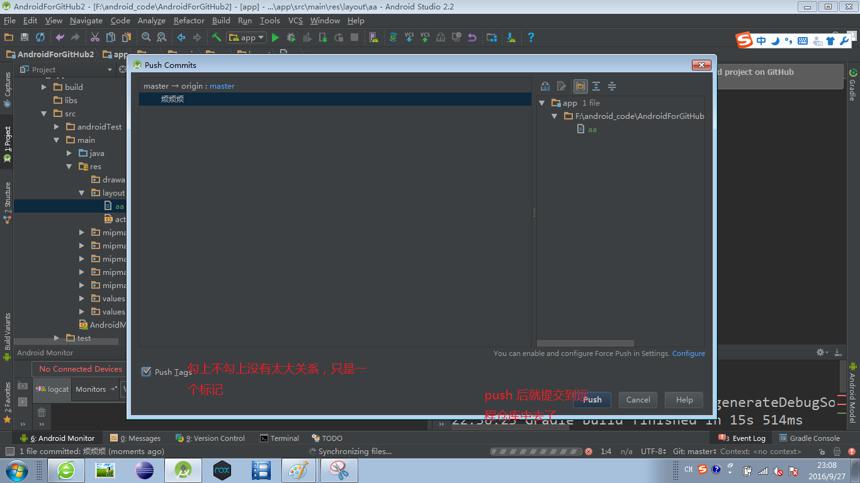Expand the build folder in project tree

pos(44,87)
